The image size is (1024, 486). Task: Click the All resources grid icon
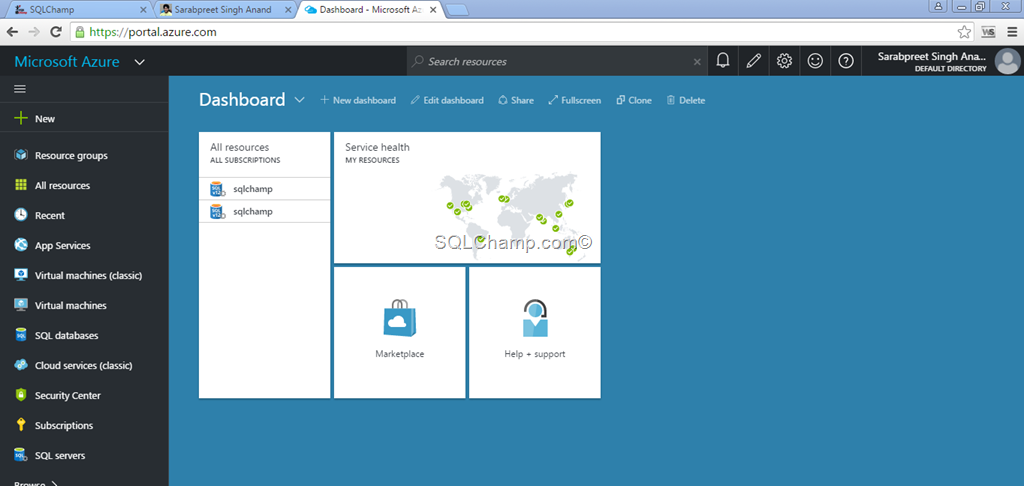click(x=21, y=186)
